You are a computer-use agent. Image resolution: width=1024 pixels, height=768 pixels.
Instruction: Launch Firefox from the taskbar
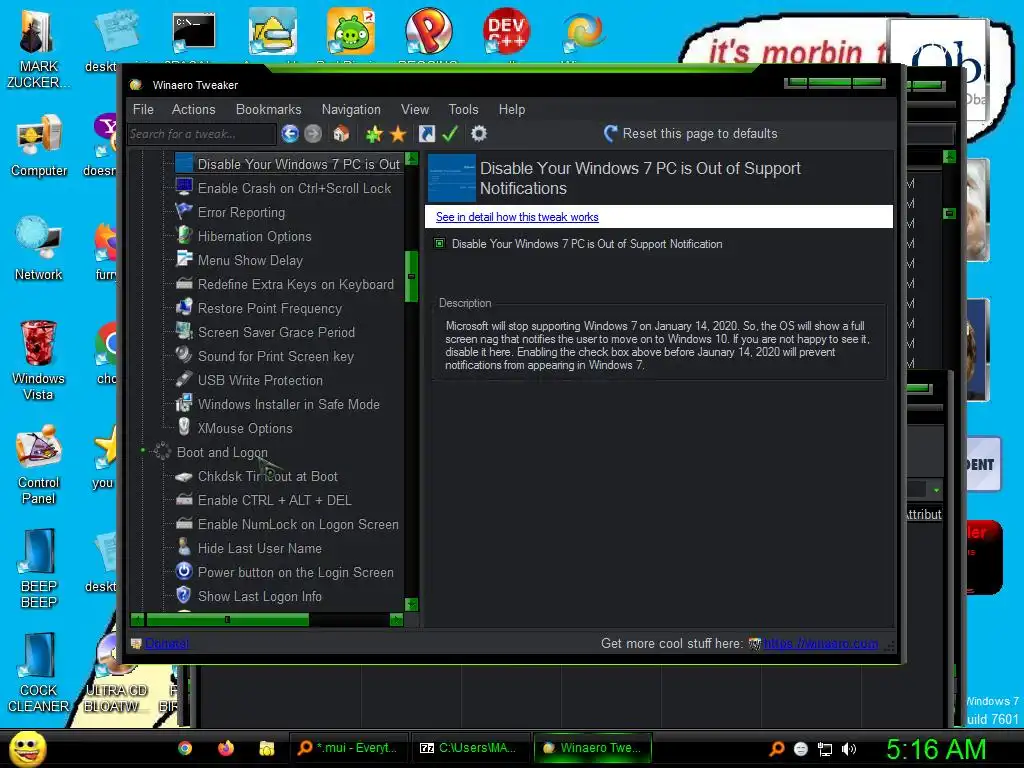pyautogui.click(x=226, y=748)
